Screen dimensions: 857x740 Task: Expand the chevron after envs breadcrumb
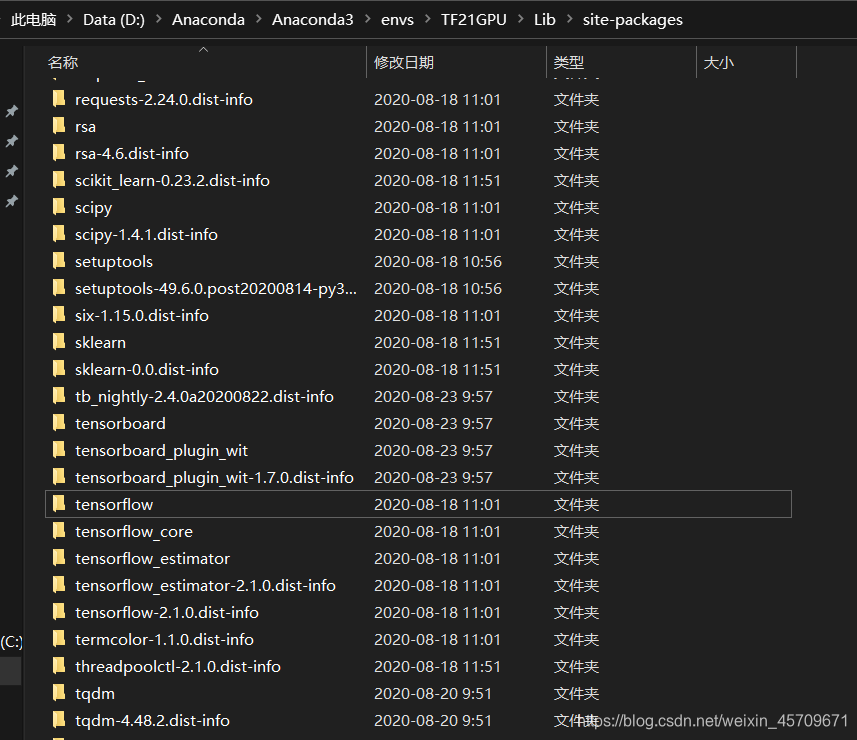coord(427,19)
